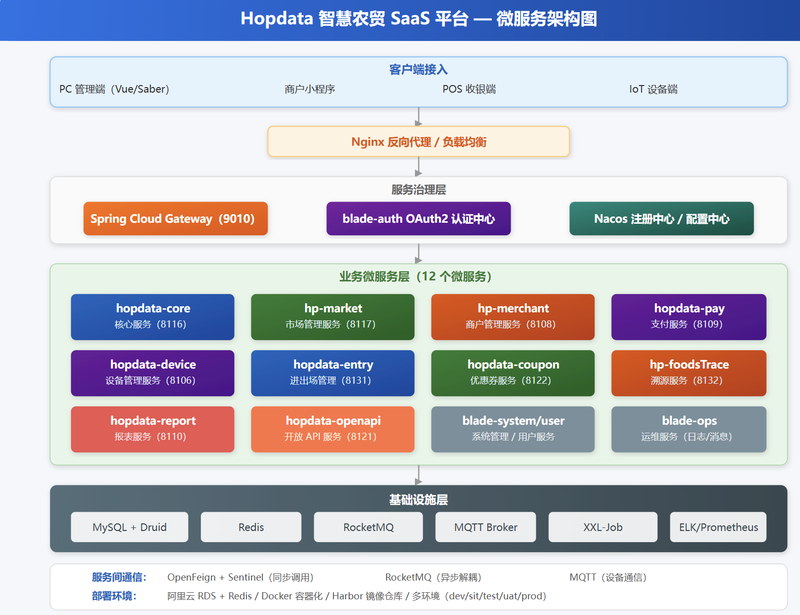Click the RocketMQ infrastructure box
Screen dimensions: 800x615
click(x=368, y=527)
